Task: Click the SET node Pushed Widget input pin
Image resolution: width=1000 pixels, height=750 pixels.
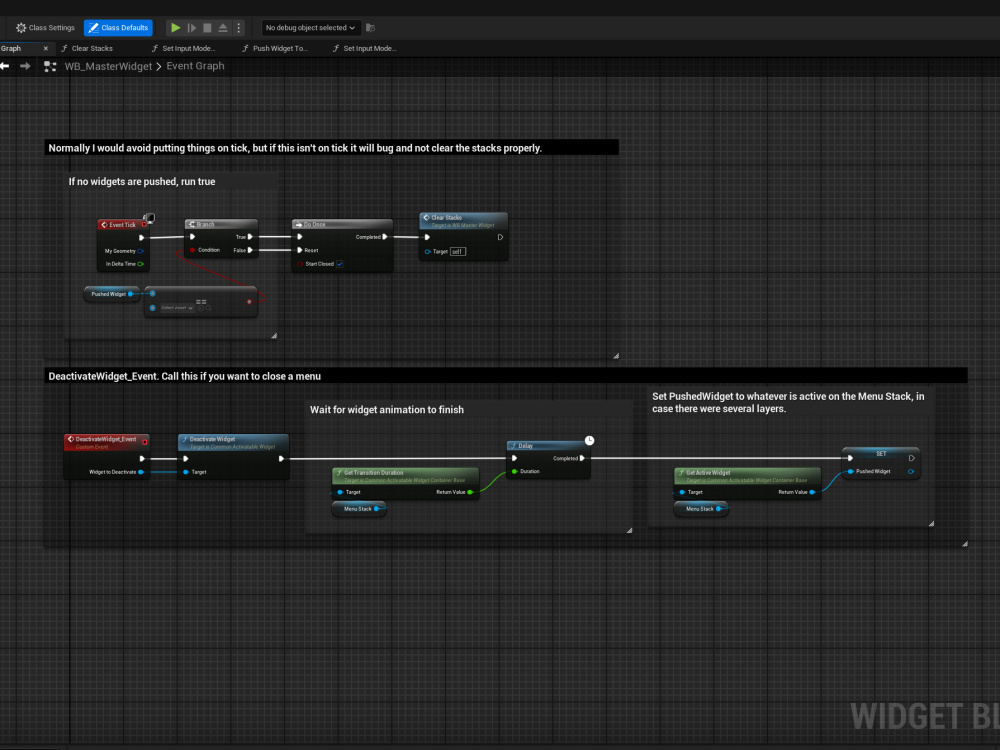Action: pyautogui.click(x=850, y=471)
